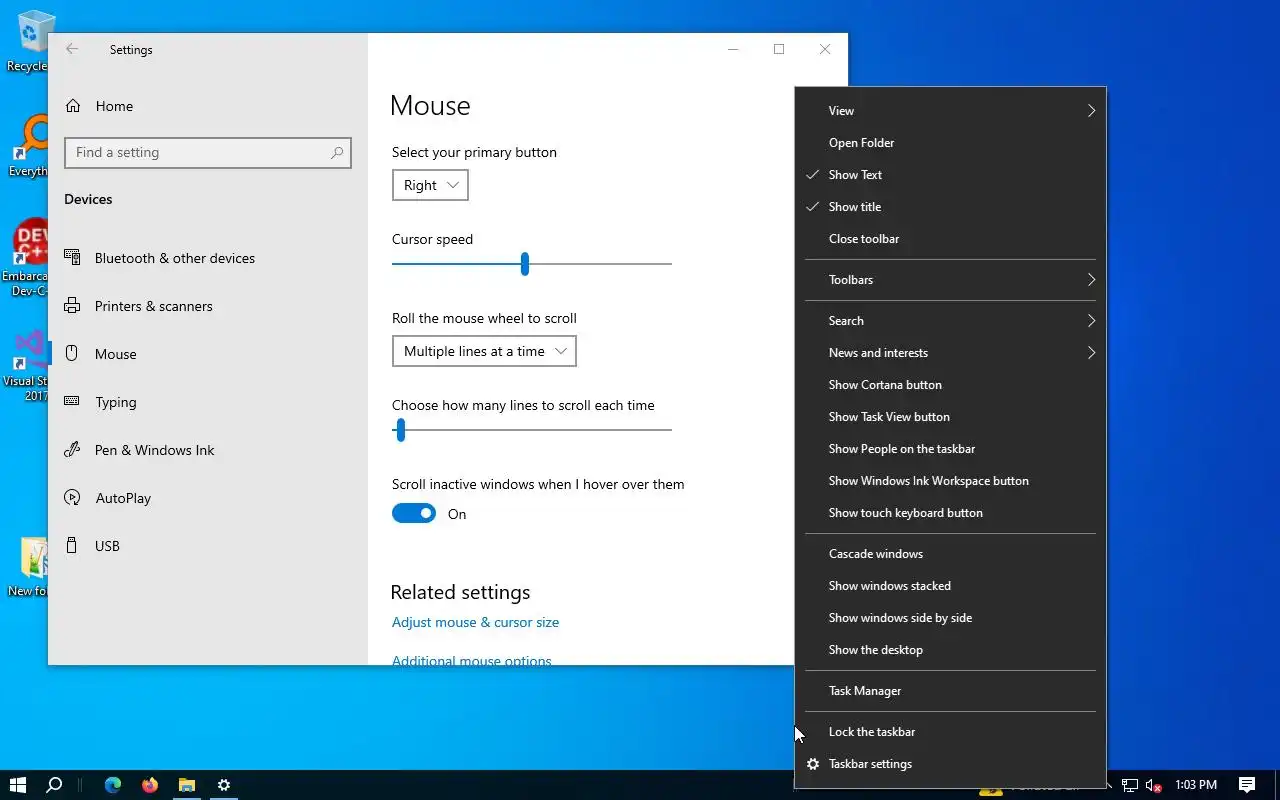
Task: Minimize the Settings window
Action: point(733,49)
